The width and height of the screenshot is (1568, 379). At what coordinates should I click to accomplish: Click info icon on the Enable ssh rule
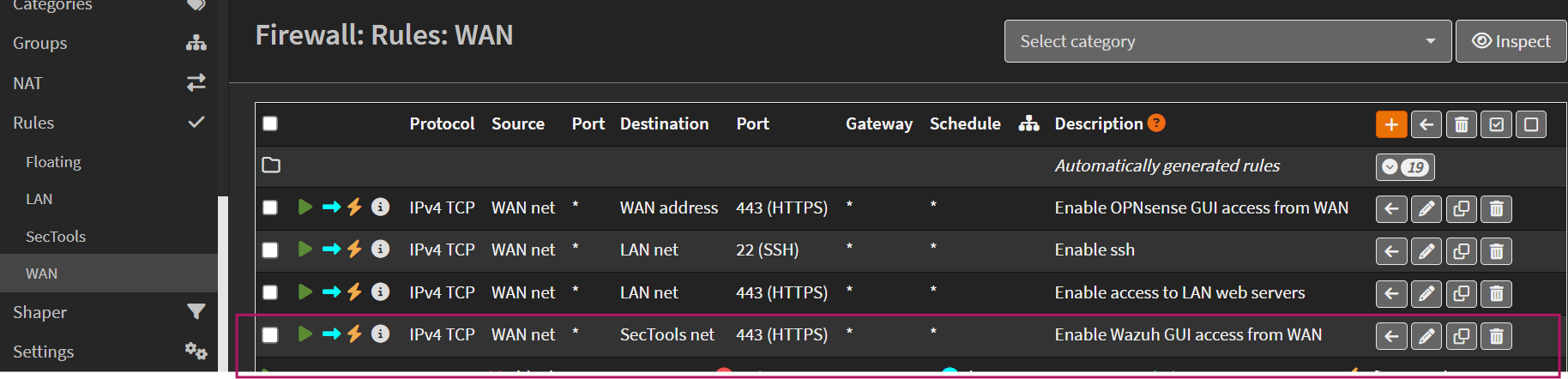pyautogui.click(x=380, y=250)
